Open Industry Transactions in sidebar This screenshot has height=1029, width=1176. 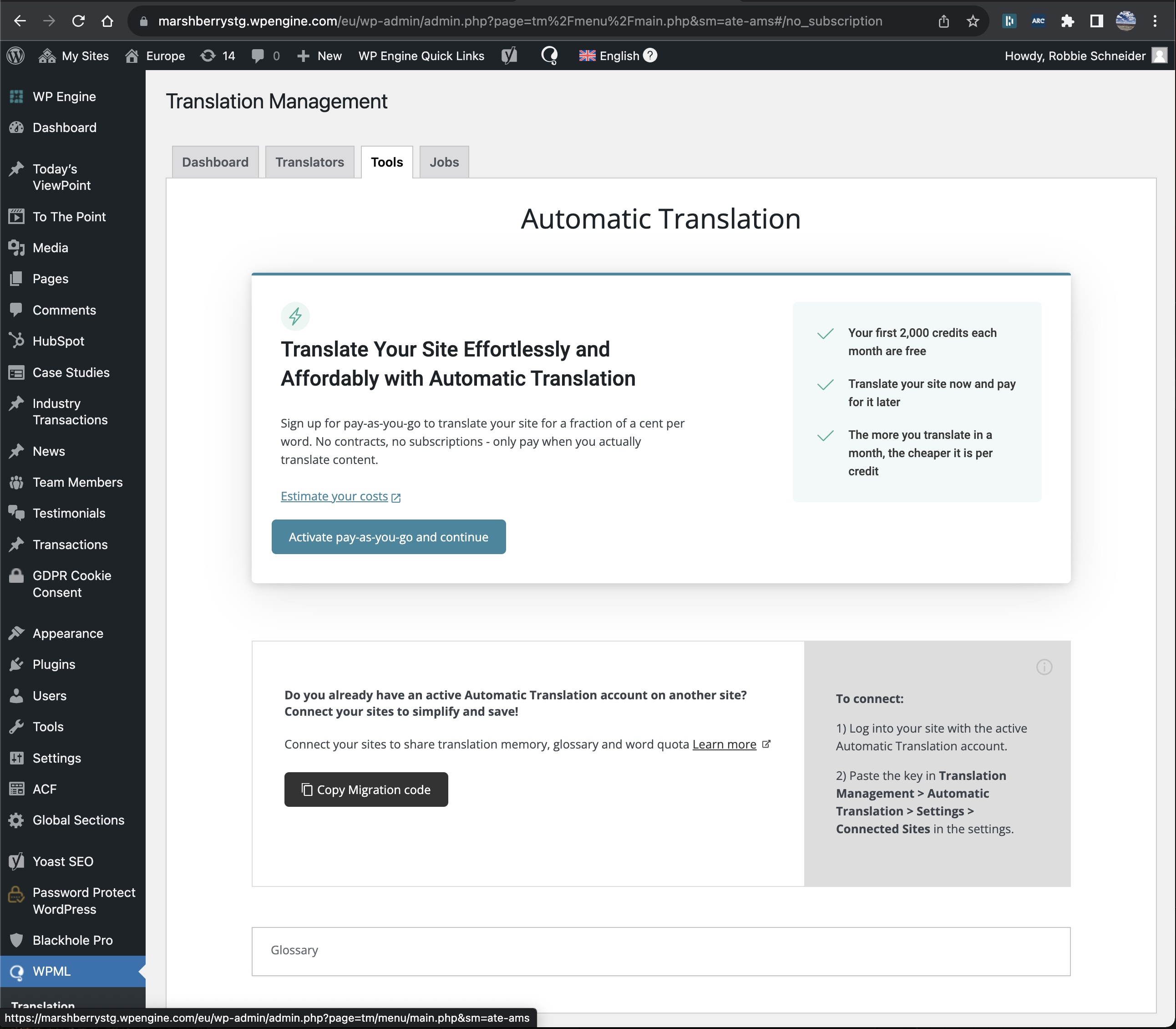coord(73,412)
